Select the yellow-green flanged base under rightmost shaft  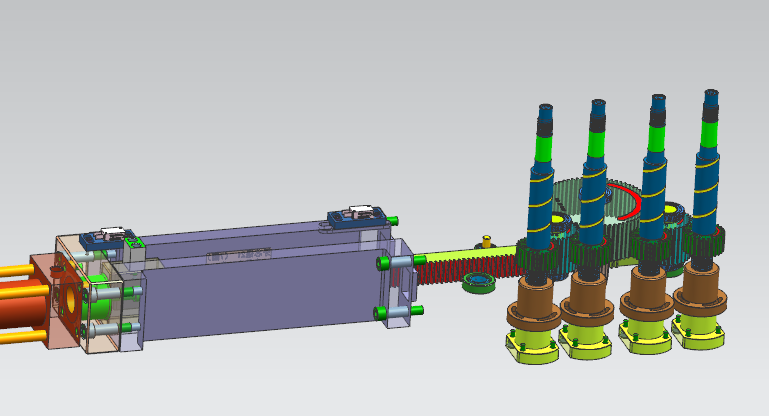tap(698, 331)
